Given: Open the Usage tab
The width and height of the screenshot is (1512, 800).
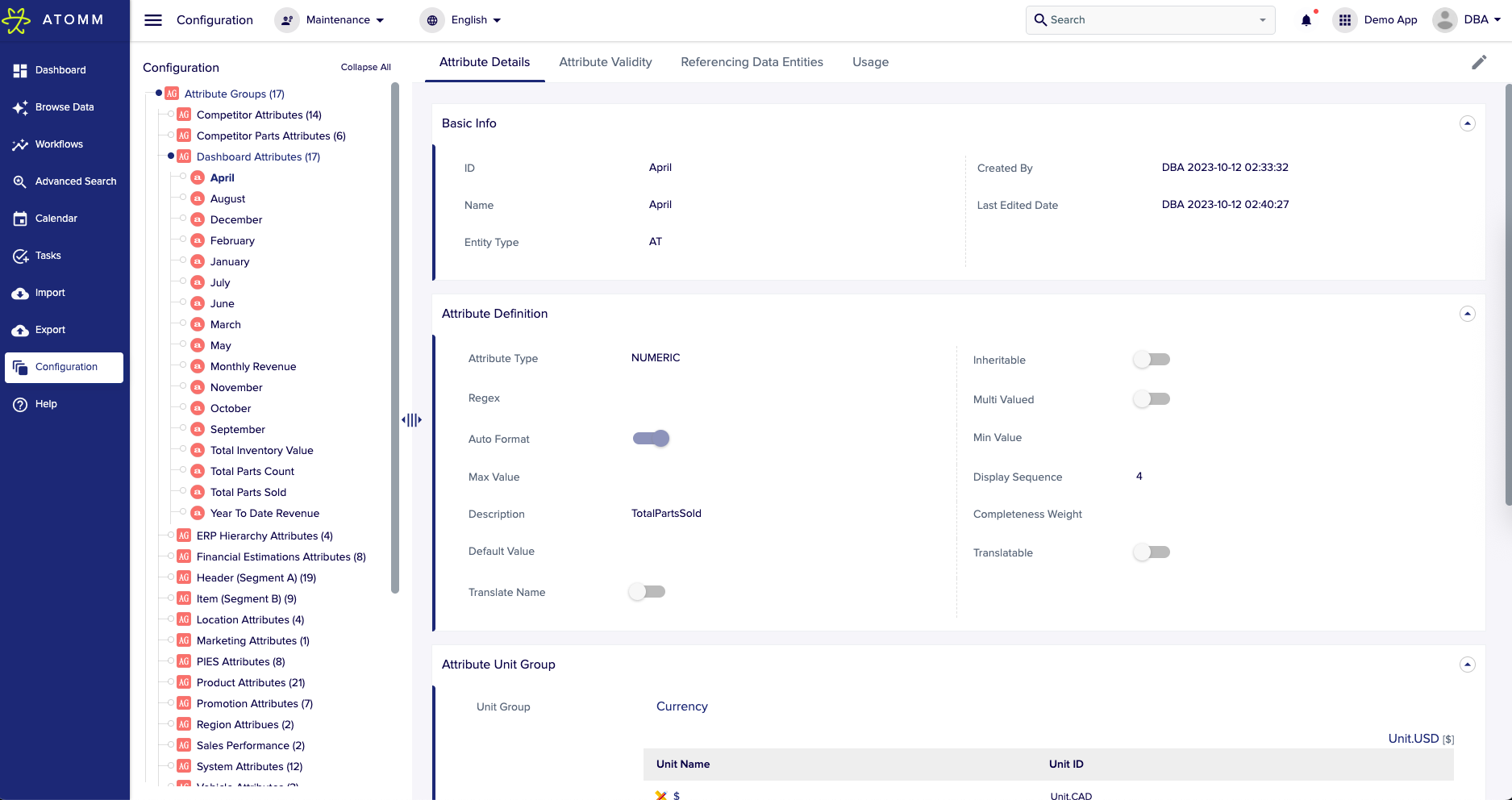Looking at the screenshot, I should click(870, 62).
